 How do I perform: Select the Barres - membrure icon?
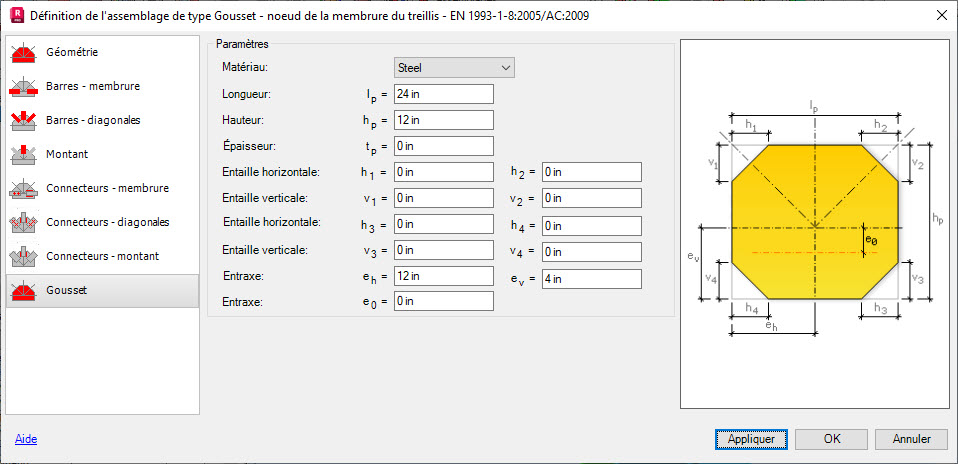24,87
